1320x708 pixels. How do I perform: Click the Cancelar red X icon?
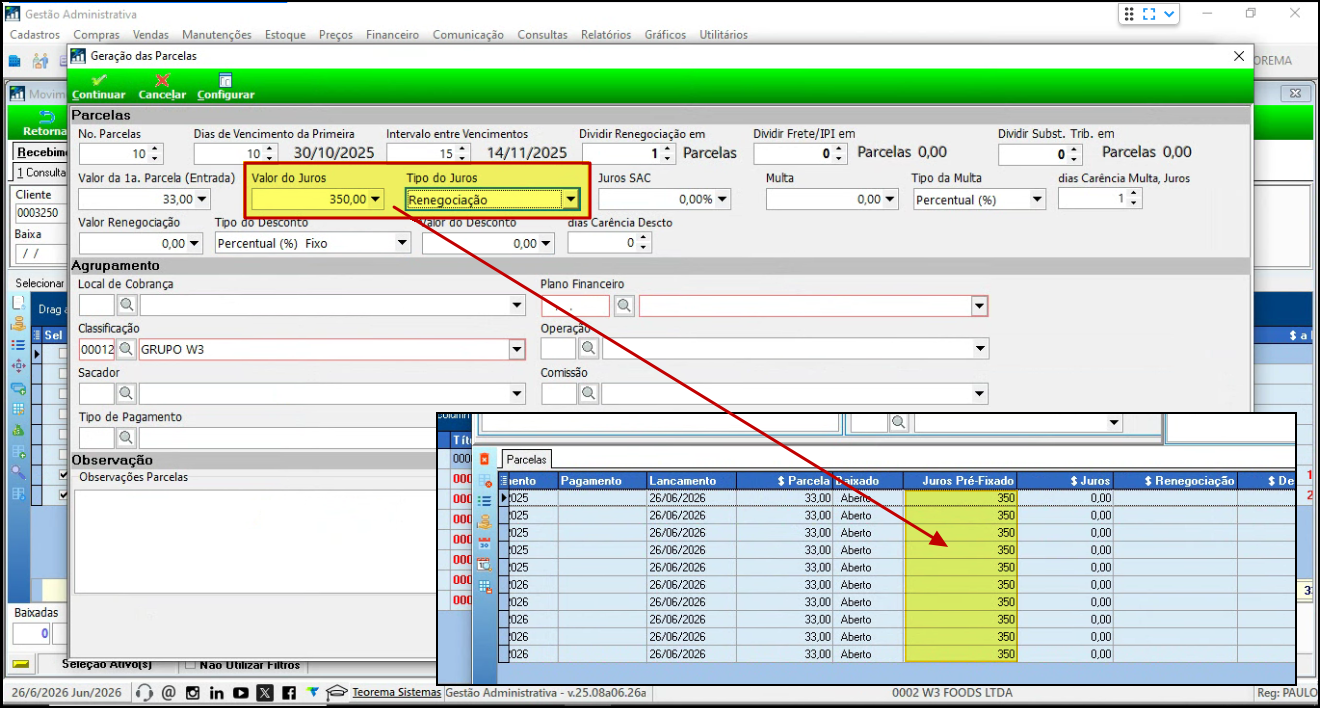162,80
